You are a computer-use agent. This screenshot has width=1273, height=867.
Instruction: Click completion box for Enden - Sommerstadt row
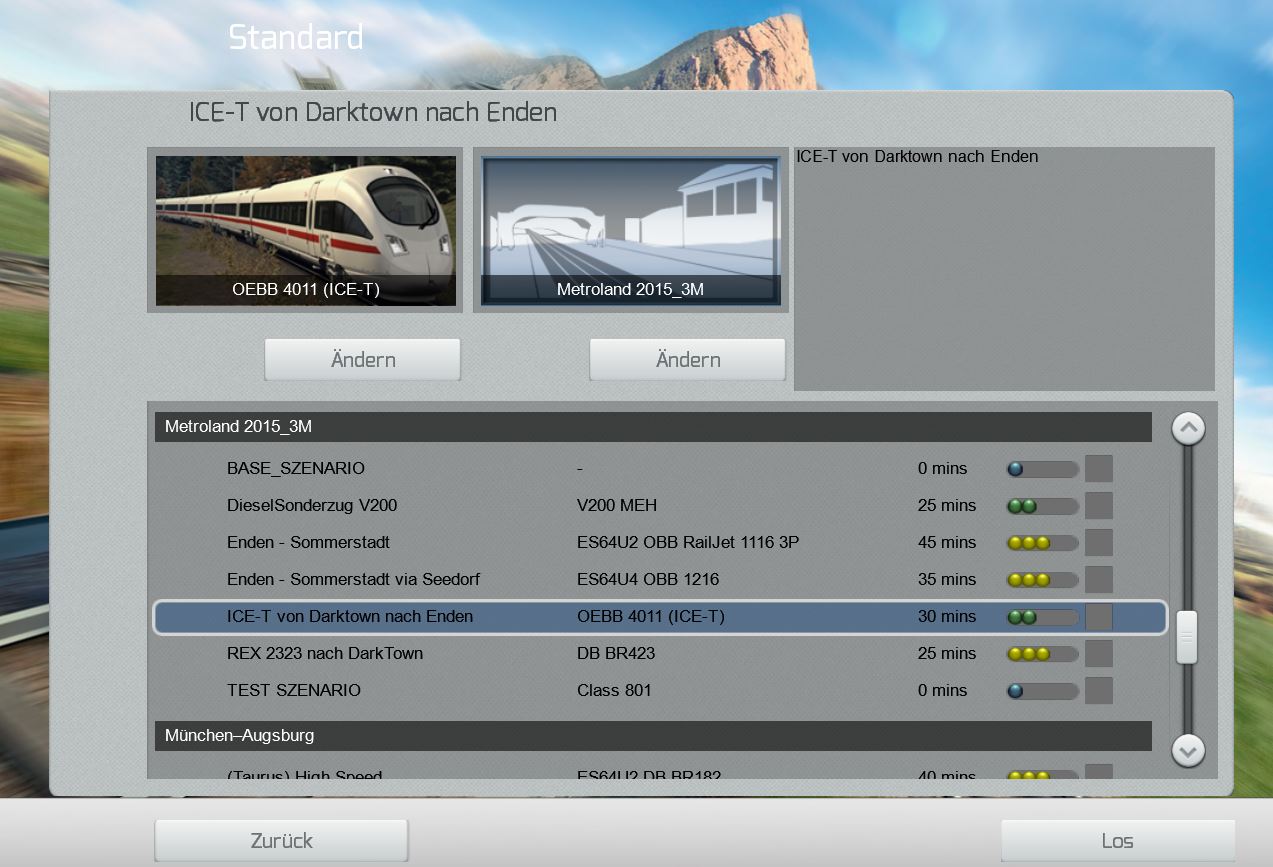pyautogui.click(x=1099, y=542)
